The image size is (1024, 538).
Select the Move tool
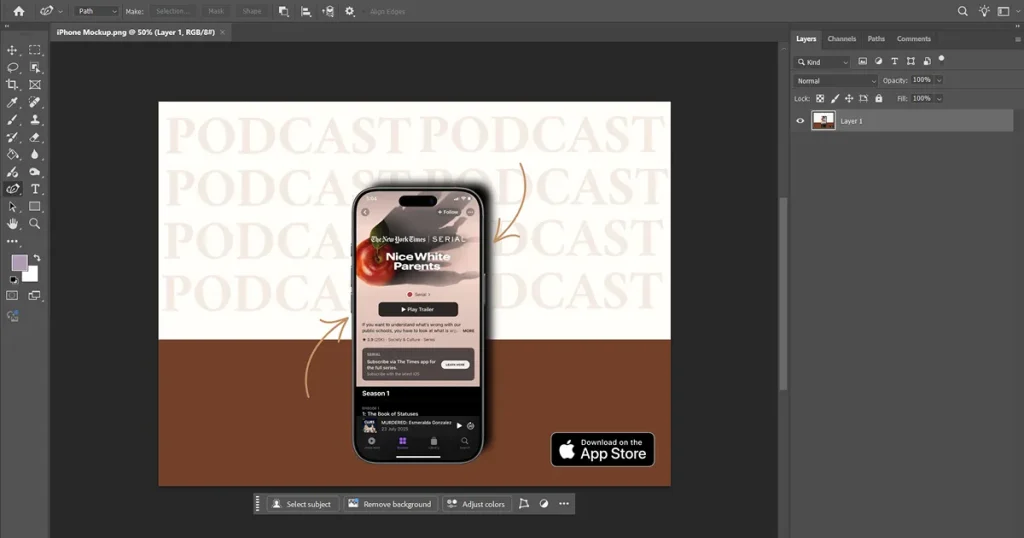(12, 50)
